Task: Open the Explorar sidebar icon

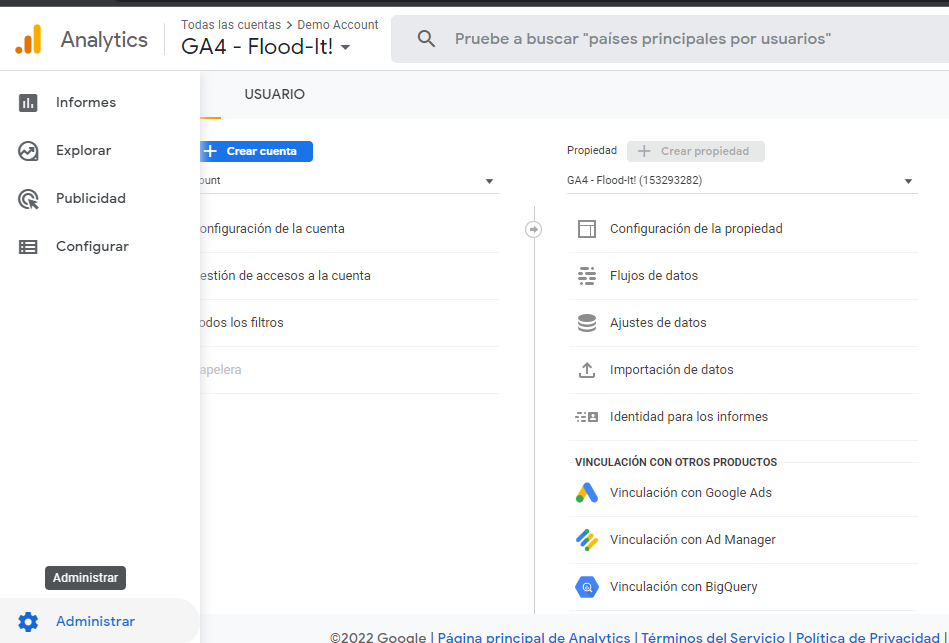Action: 28,151
